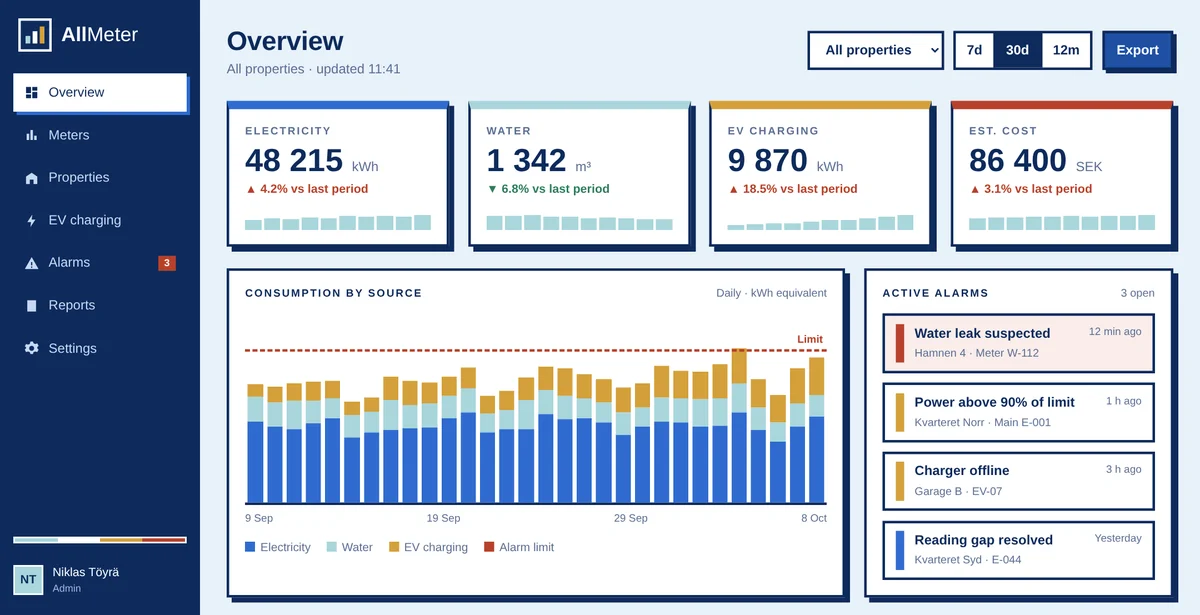1200x615 pixels.
Task: Open the Reading gap resolved alarm
Action: pos(1018,550)
